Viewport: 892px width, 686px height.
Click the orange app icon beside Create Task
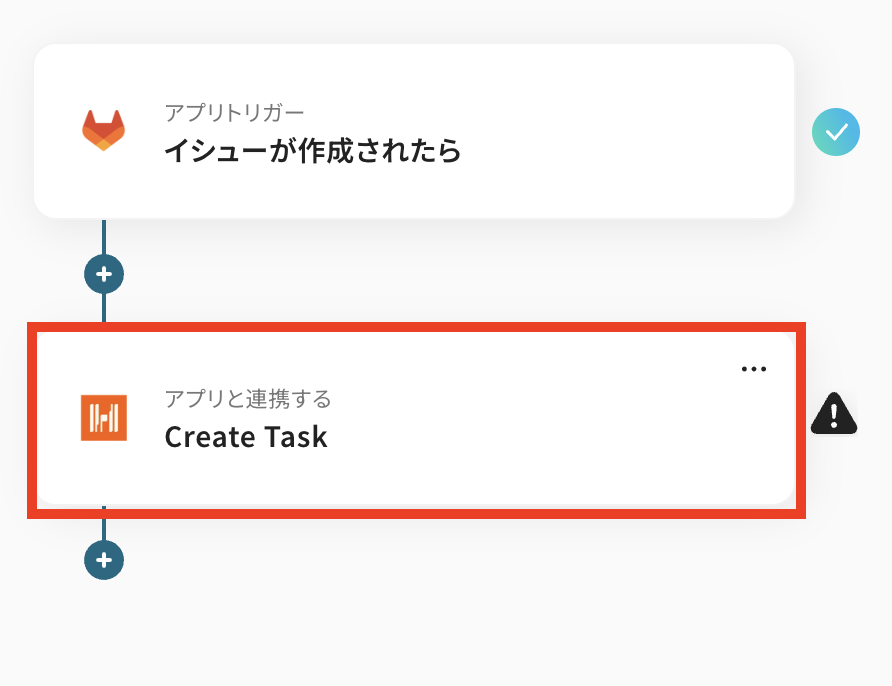click(x=104, y=418)
